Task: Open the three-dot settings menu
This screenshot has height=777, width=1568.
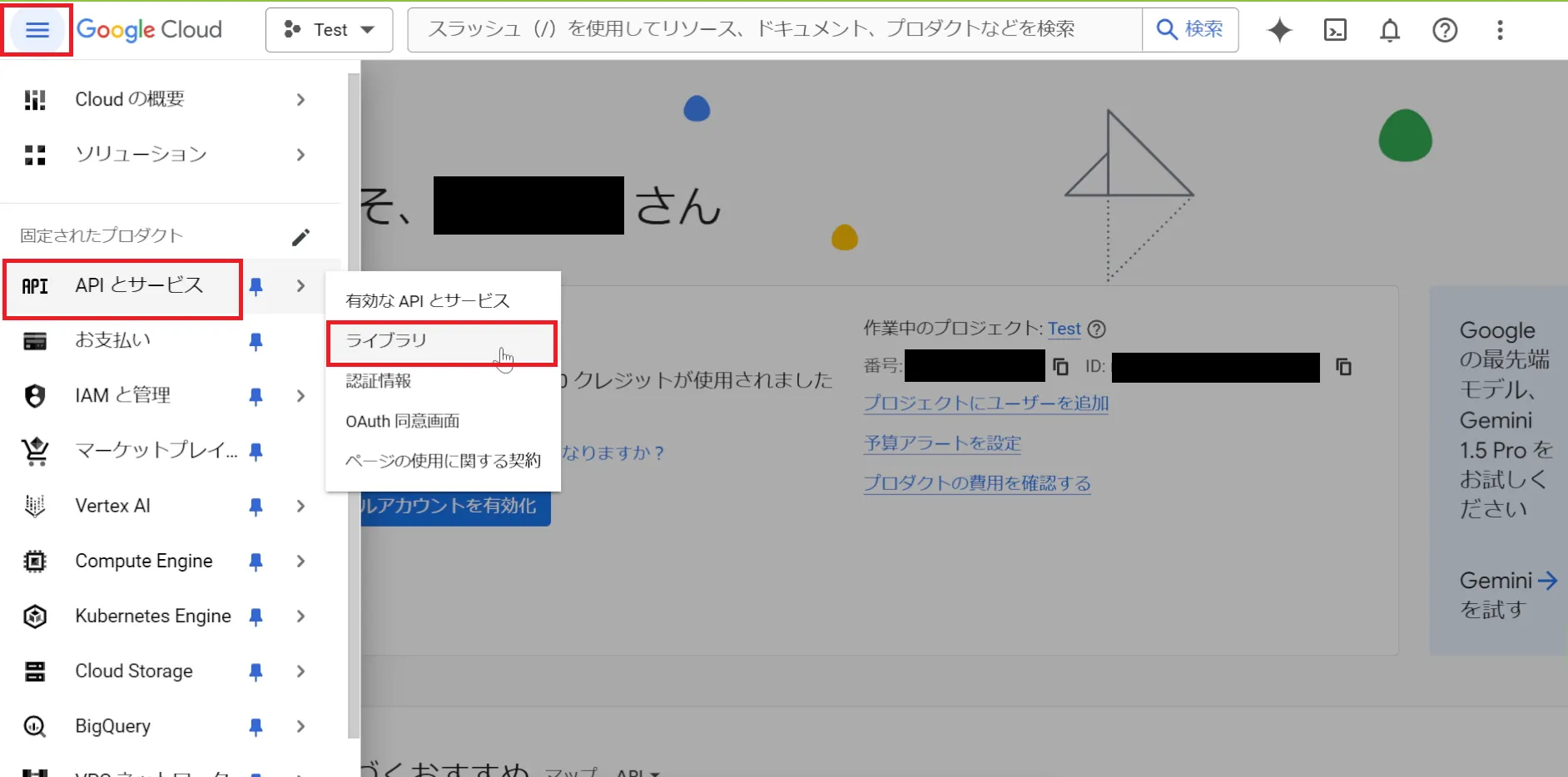Action: (x=1500, y=30)
